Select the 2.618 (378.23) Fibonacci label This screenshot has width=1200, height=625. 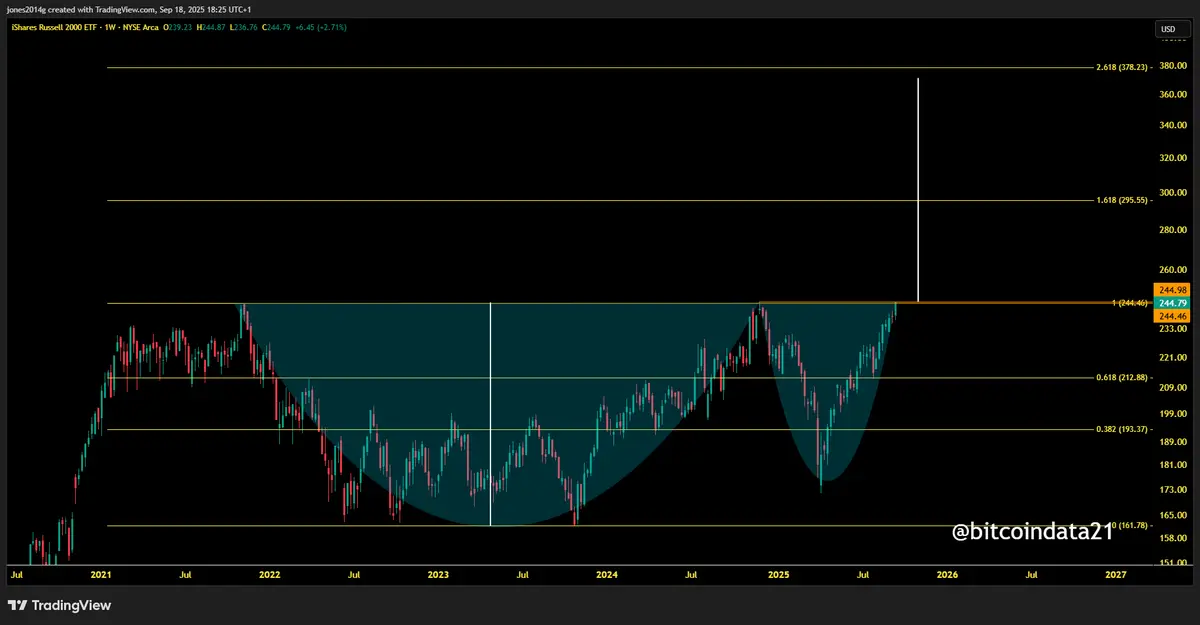(x=1124, y=68)
